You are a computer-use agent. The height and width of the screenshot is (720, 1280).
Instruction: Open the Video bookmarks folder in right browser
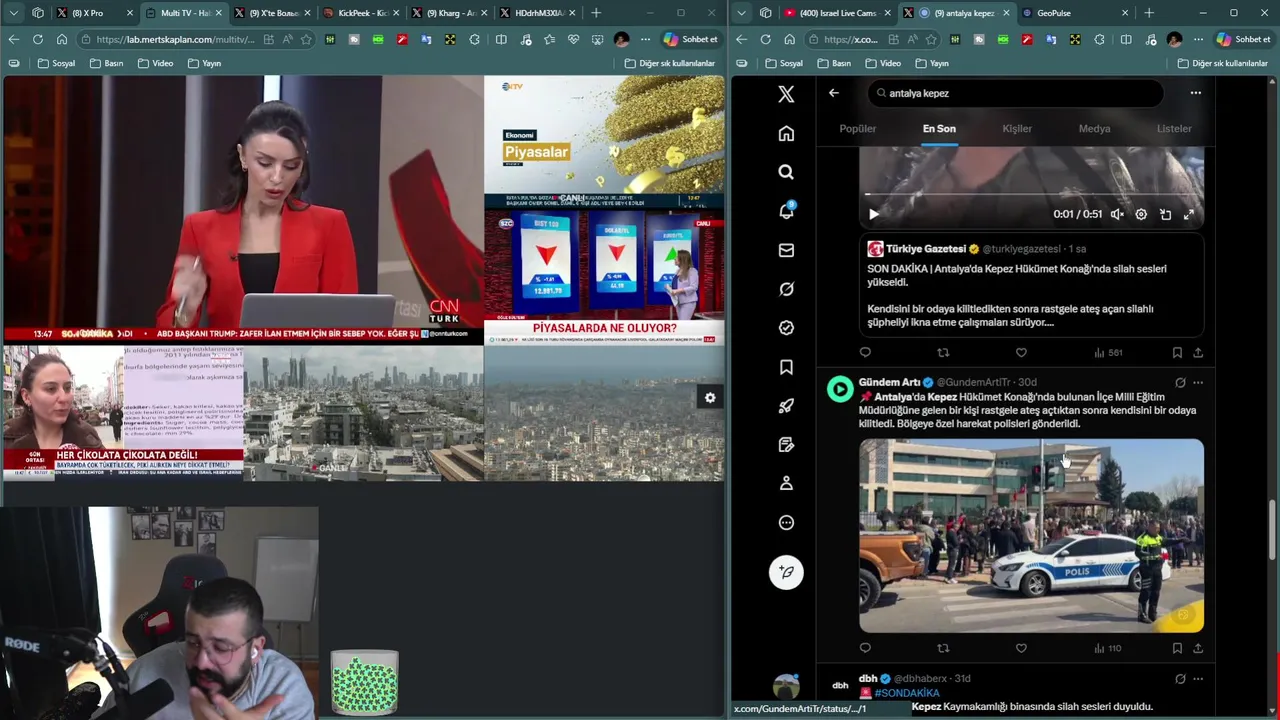[882, 63]
